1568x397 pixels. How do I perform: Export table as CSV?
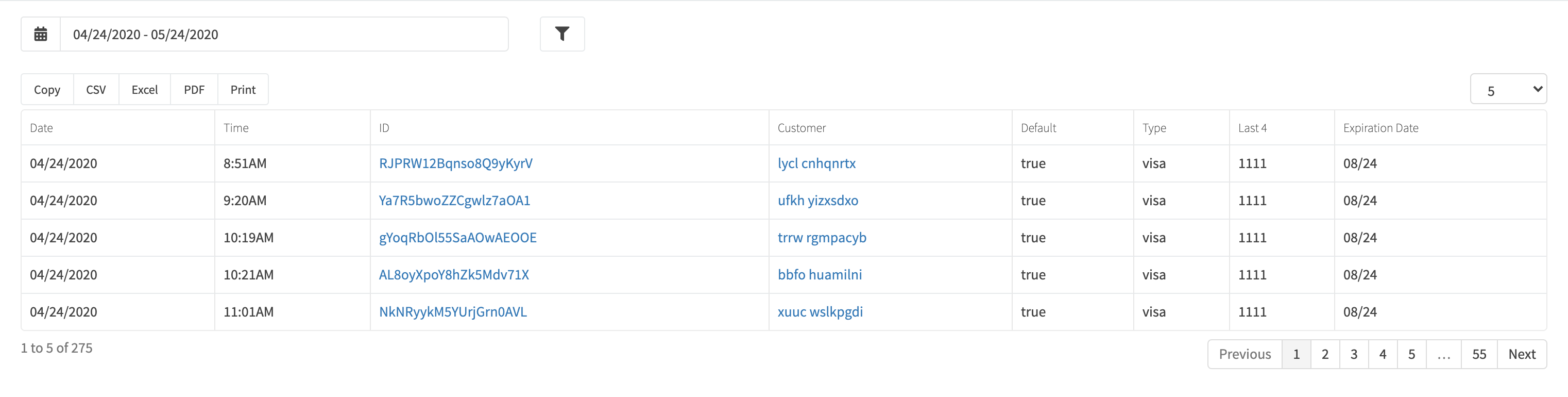pyautogui.click(x=96, y=90)
